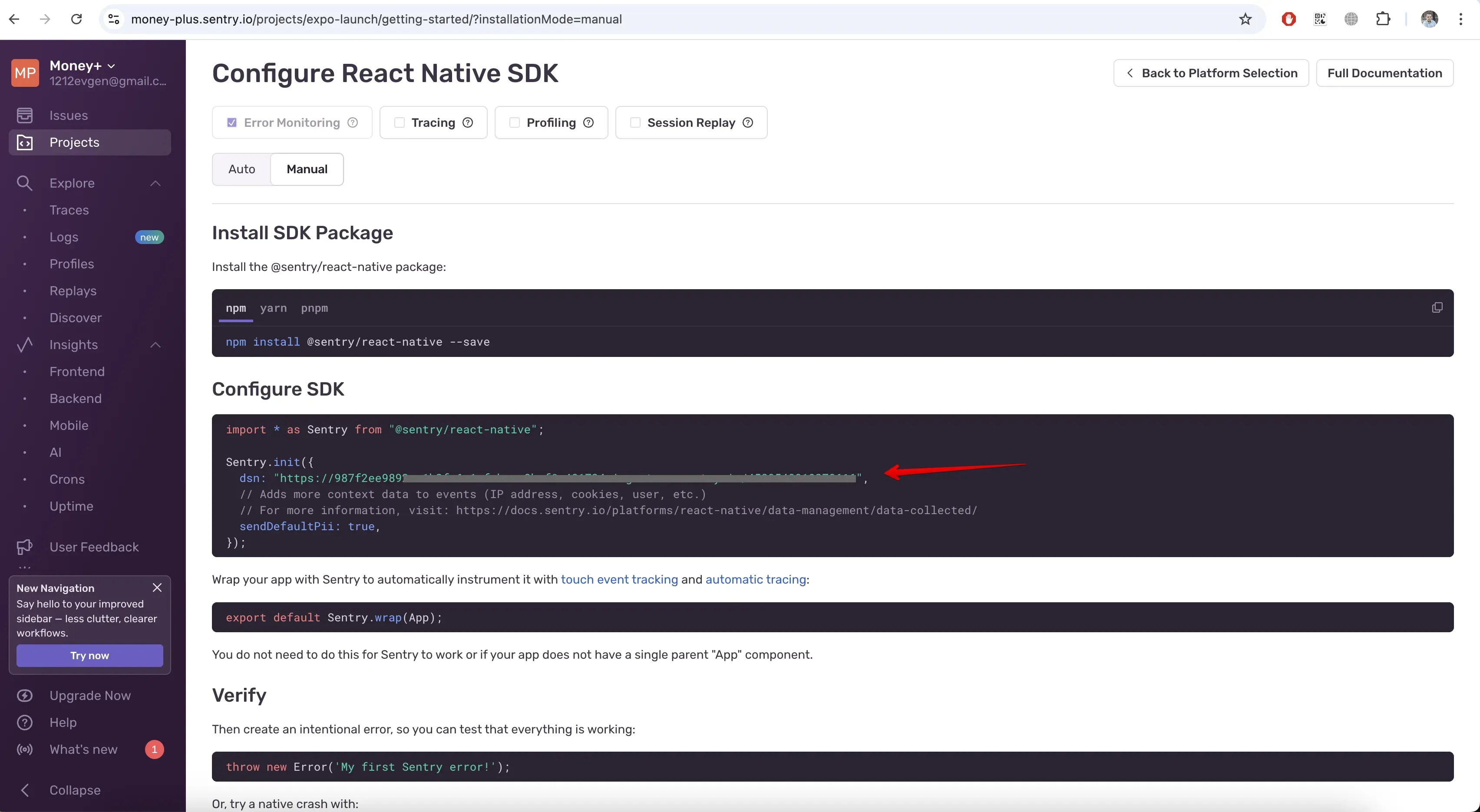The height and width of the screenshot is (812, 1480).
Task: Follow the touch event tracking link
Action: [619, 579]
